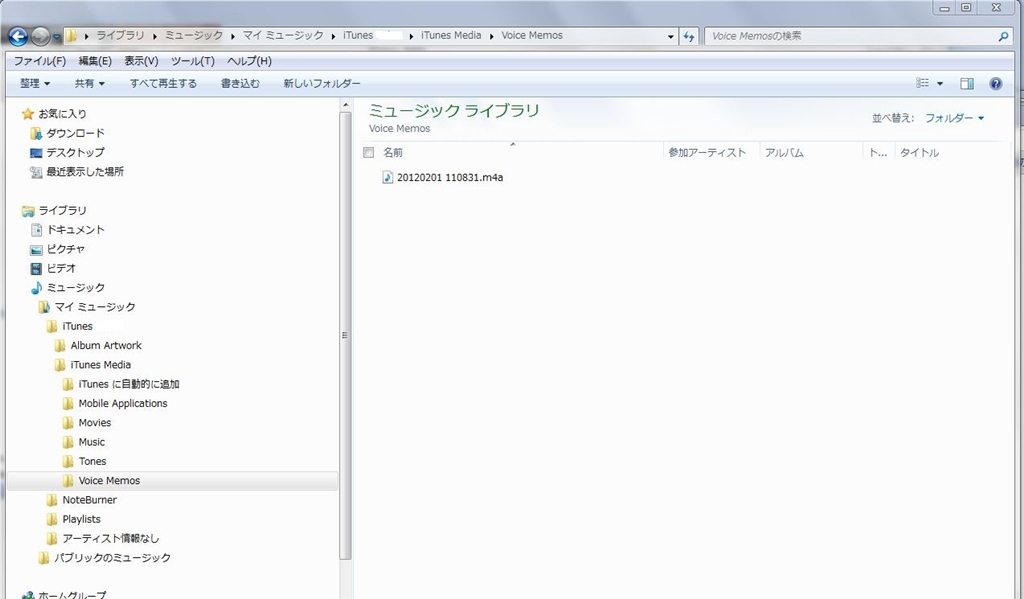Open the ファイル(F) menu
The height and width of the screenshot is (599, 1024).
pyautogui.click(x=39, y=61)
